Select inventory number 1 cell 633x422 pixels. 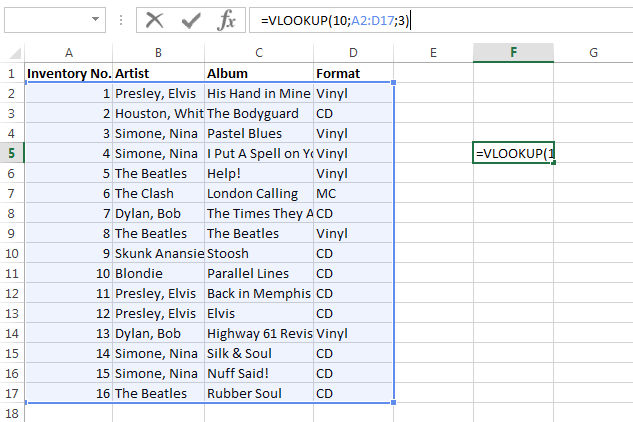pos(69,94)
